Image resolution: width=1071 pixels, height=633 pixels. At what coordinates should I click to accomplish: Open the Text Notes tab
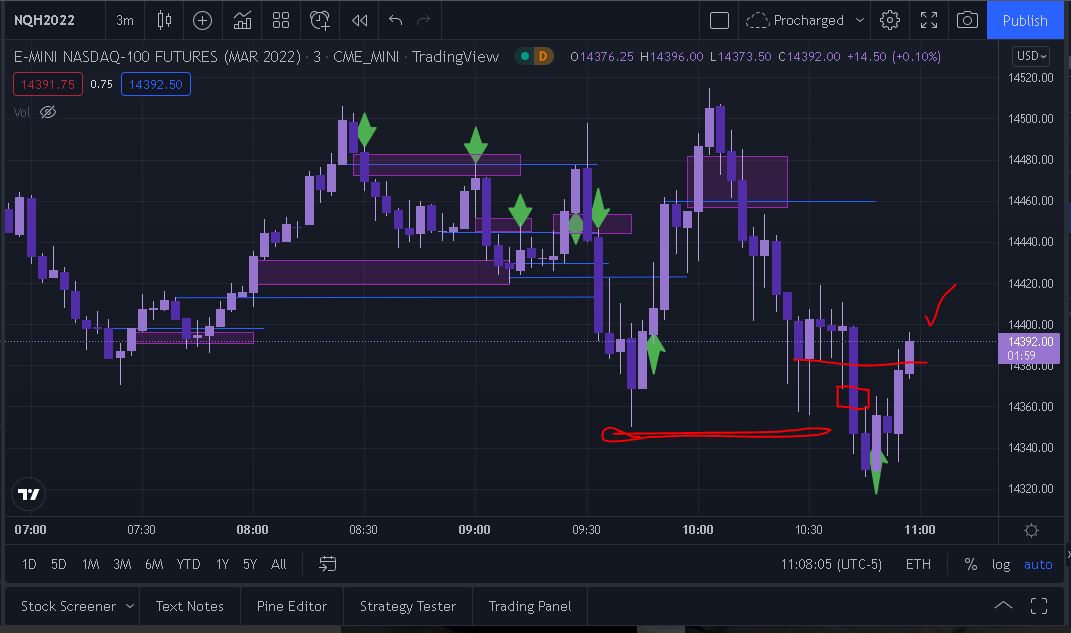tap(190, 606)
